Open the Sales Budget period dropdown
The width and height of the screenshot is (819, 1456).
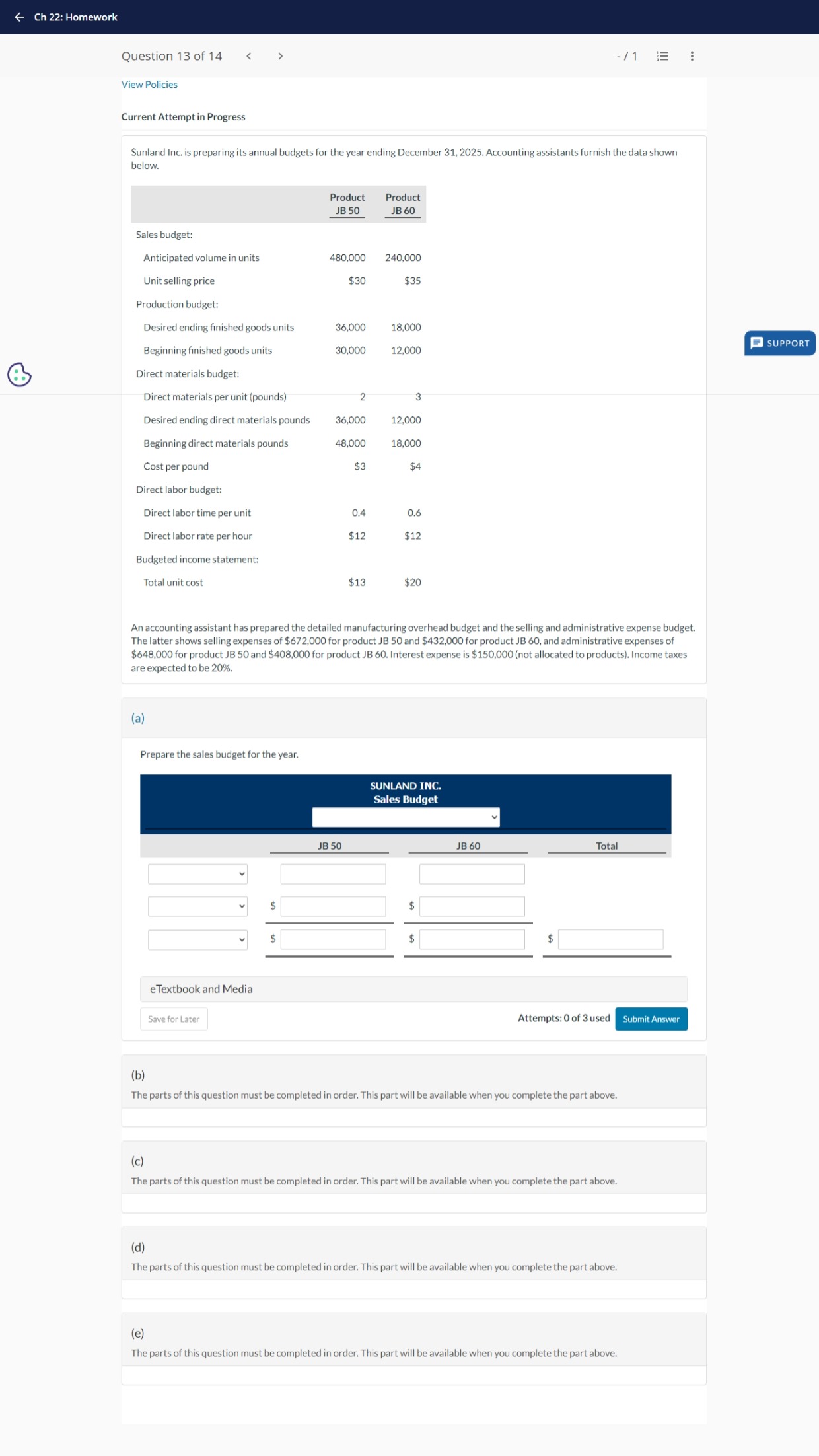tap(406, 817)
